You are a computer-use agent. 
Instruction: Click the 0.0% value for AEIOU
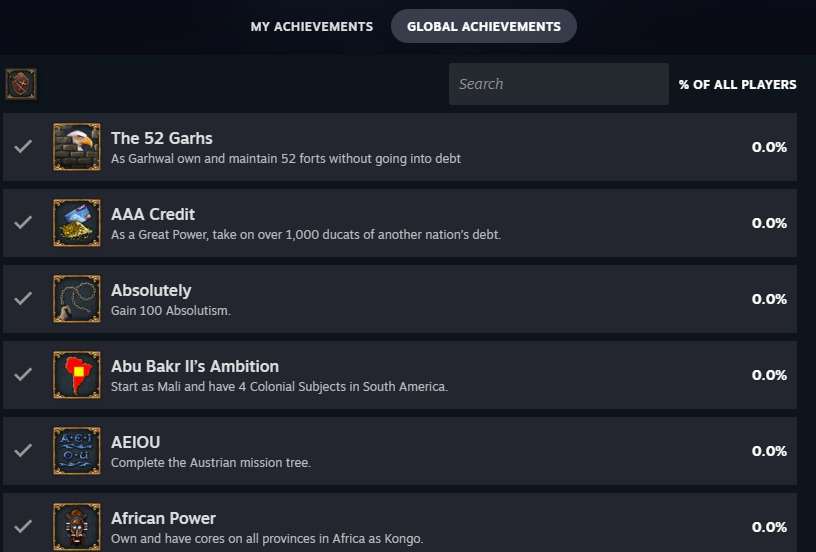(769, 451)
